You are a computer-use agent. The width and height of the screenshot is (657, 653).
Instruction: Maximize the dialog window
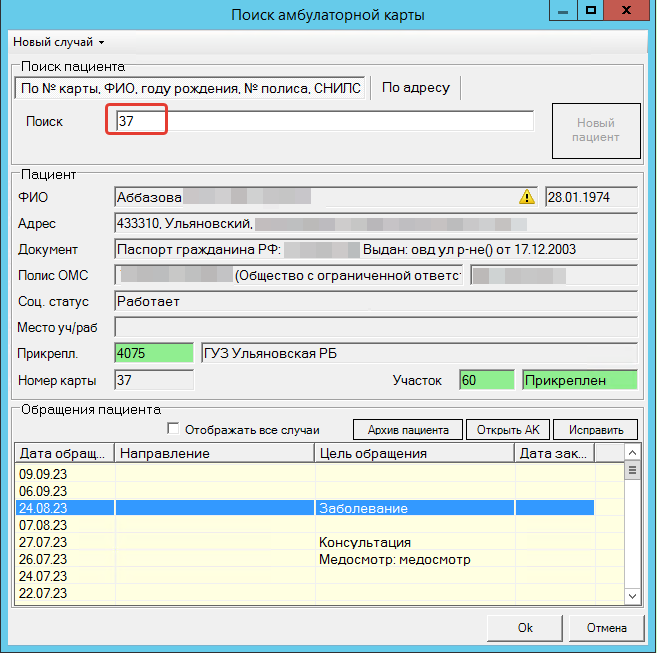(x=591, y=12)
